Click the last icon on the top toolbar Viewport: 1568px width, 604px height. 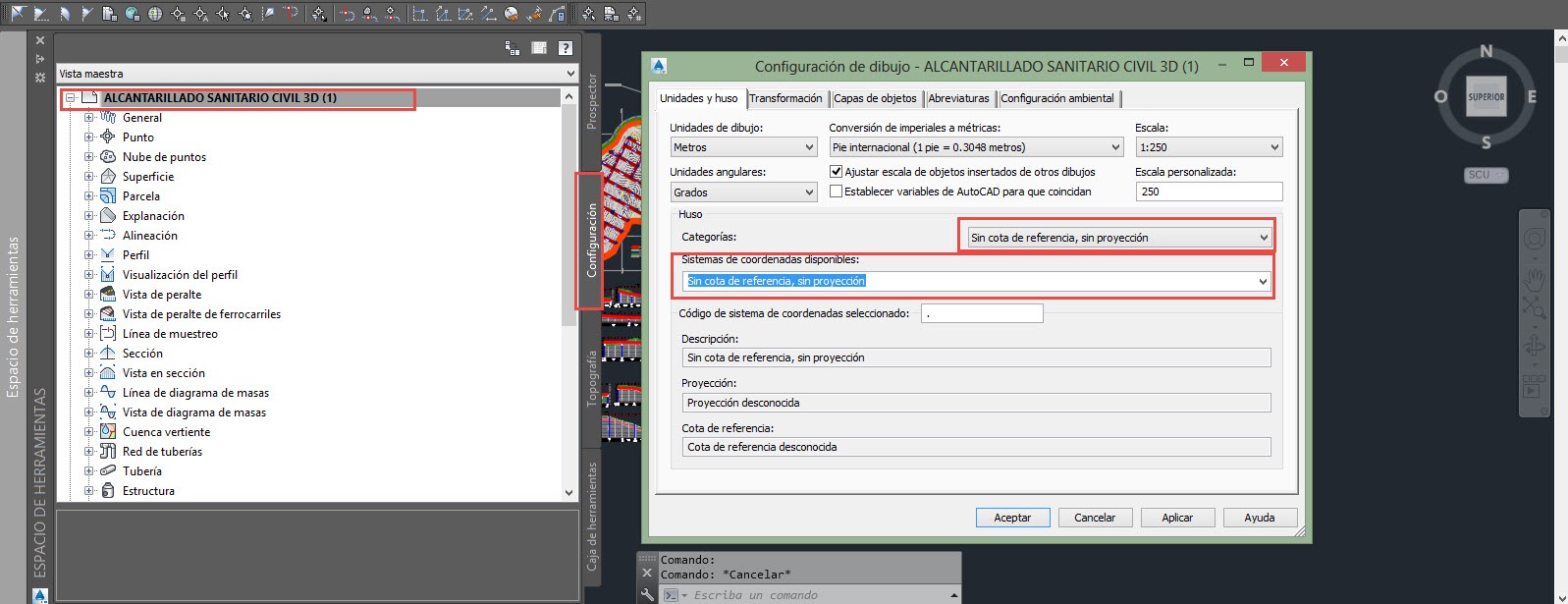633,14
